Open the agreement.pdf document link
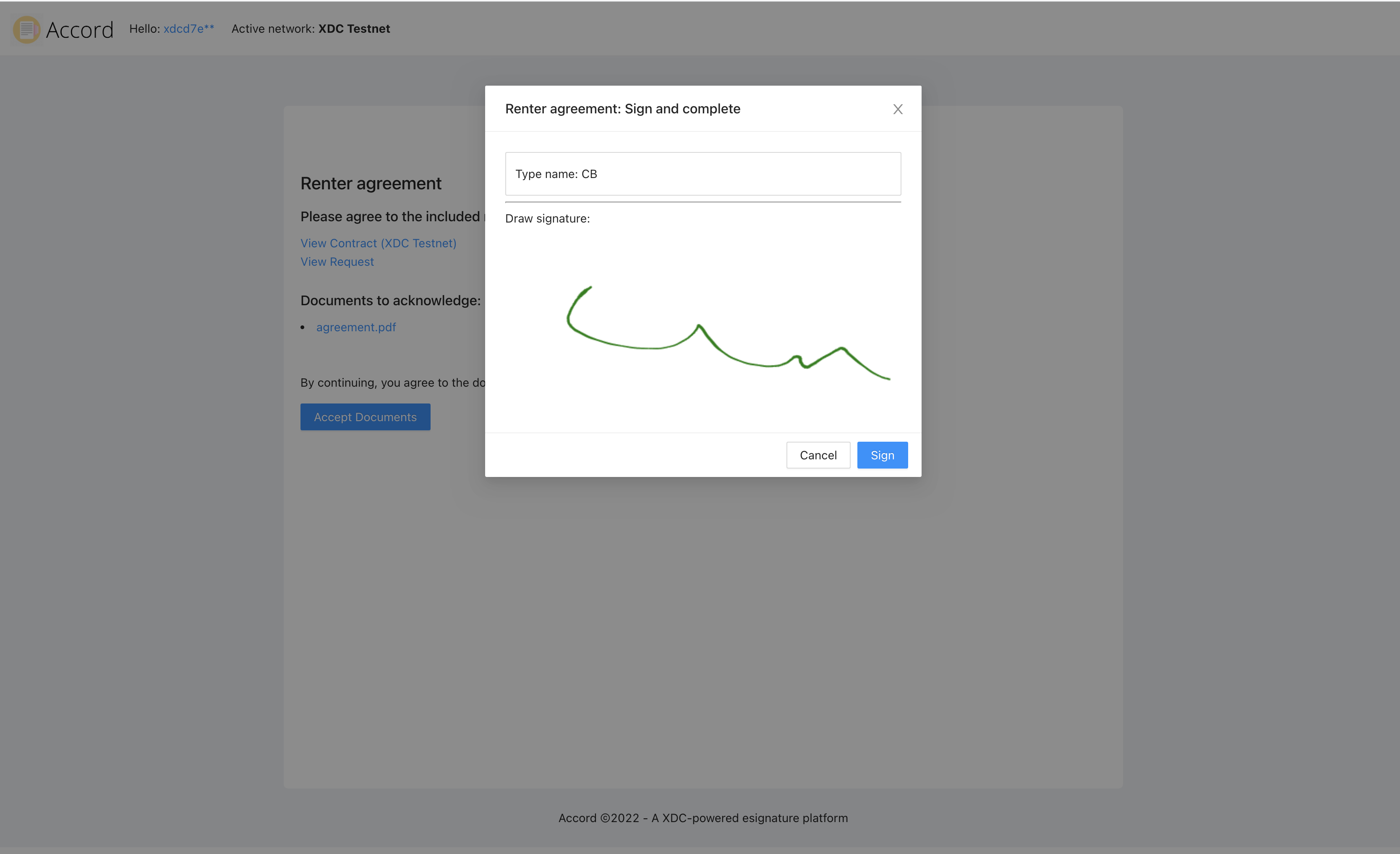The height and width of the screenshot is (854, 1400). [356, 327]
